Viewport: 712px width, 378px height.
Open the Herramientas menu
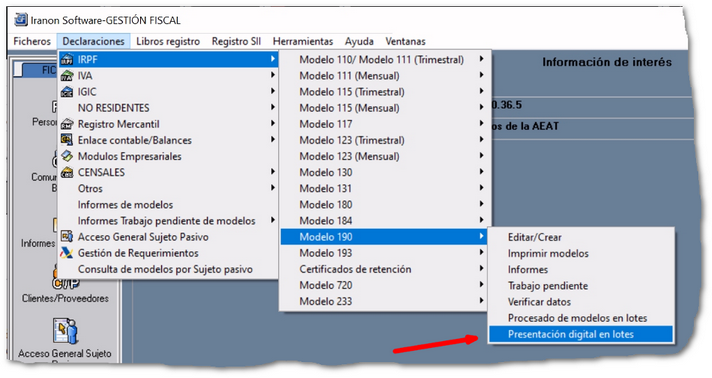(x=303, y=41)
